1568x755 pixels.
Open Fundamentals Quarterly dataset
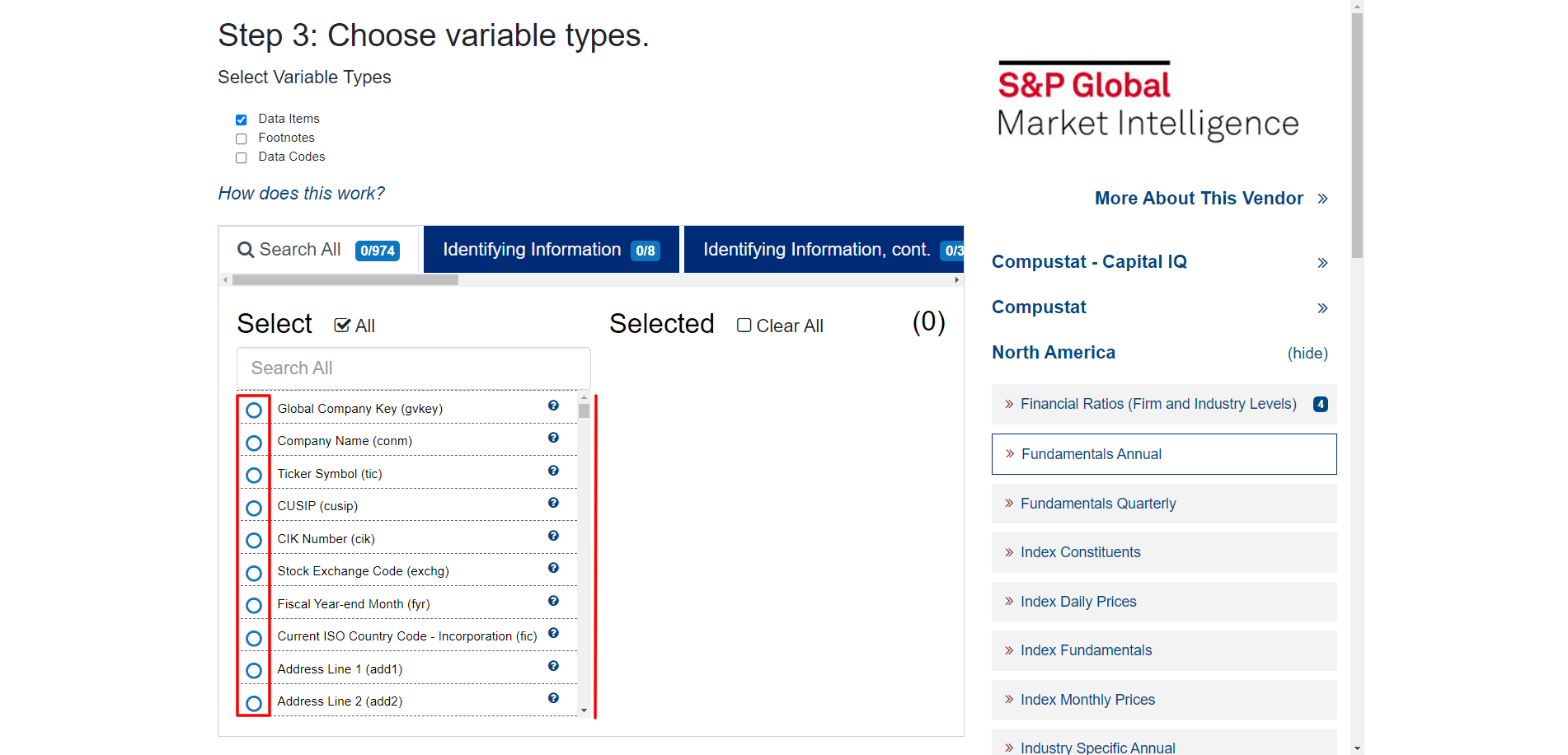tap(1164, 504)
